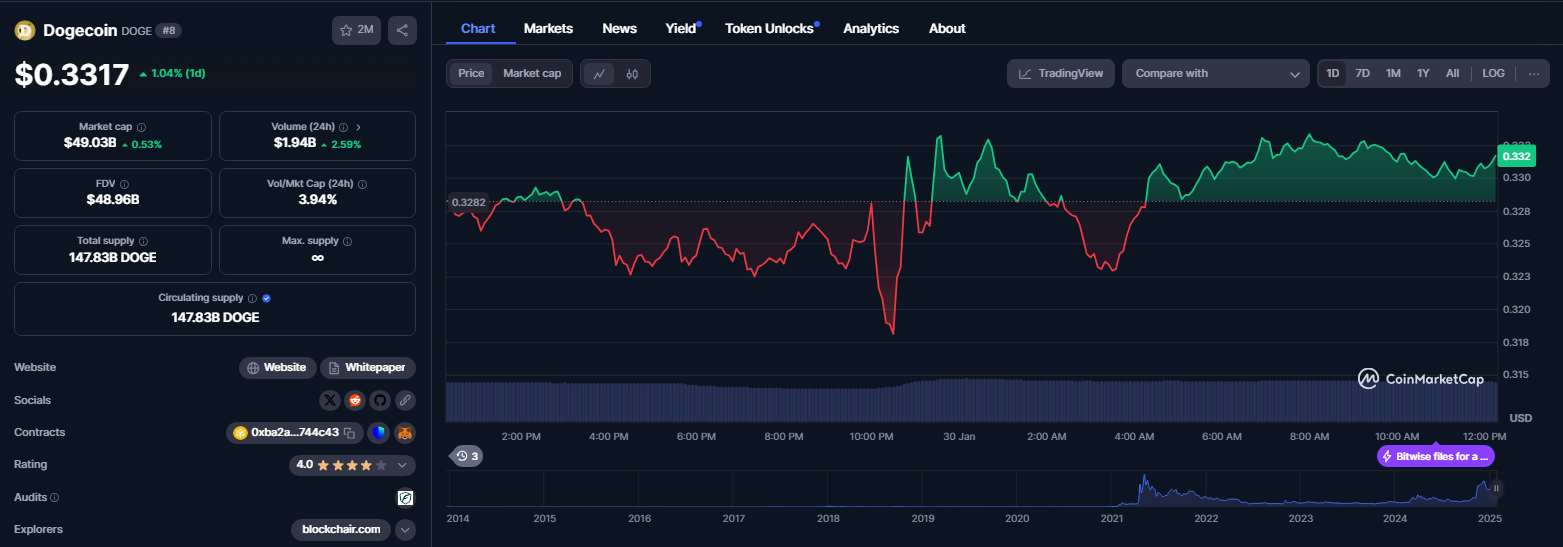The height and width of the screenshot is (547, 1563).
Task: Click the history events badge showing 3
Action: tap(468, 456)
